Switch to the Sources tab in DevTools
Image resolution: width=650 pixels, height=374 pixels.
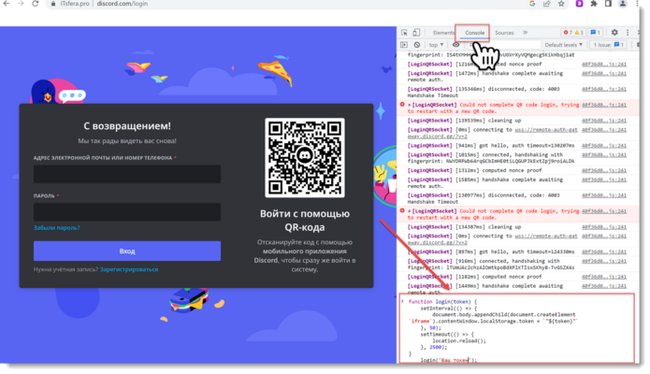coord(504,33)
